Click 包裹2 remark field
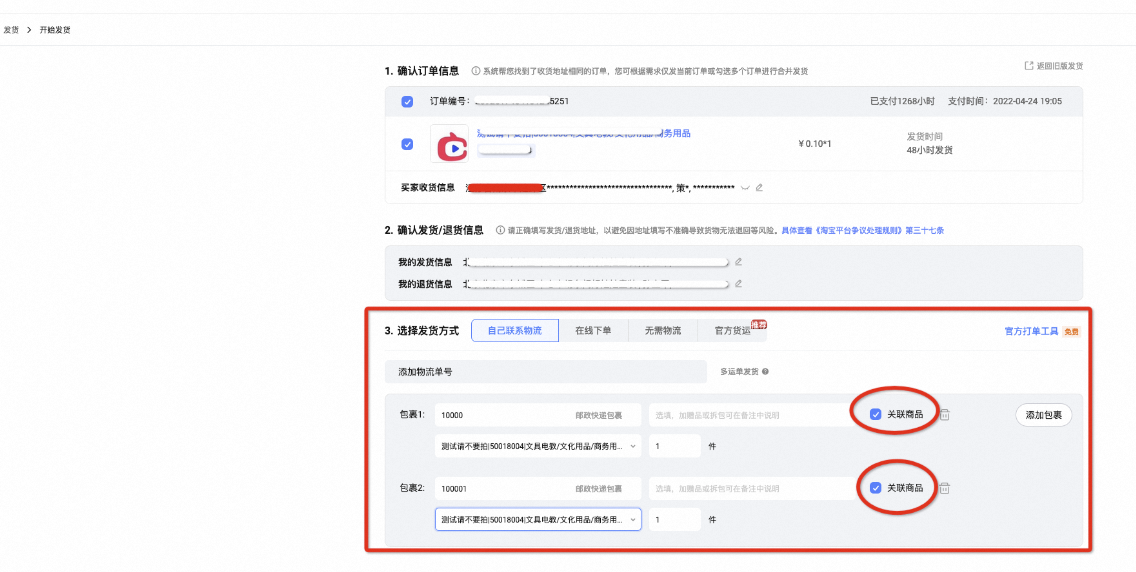1136x572 pixels. (751, 488)
